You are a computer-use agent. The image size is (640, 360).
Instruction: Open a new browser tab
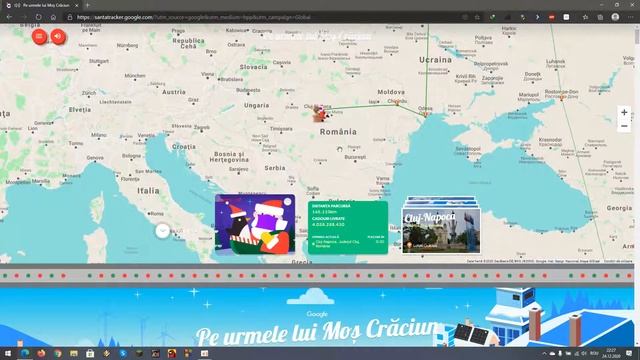pyautogui.click(x=87, y=5)
